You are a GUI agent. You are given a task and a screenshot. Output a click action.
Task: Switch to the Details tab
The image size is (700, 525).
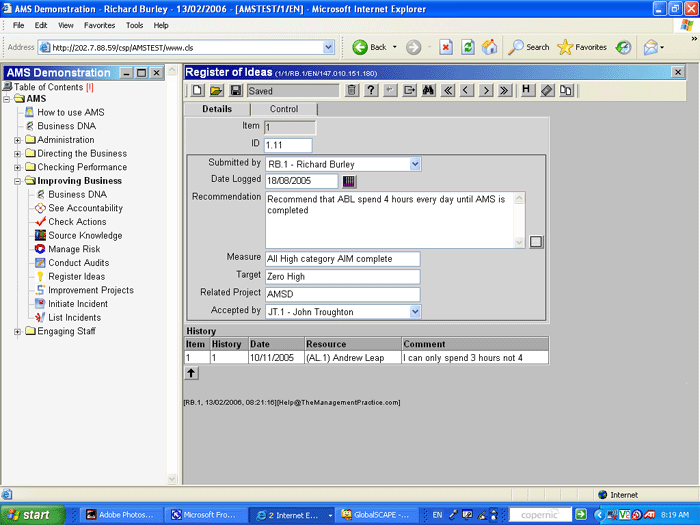pos(217,109)
